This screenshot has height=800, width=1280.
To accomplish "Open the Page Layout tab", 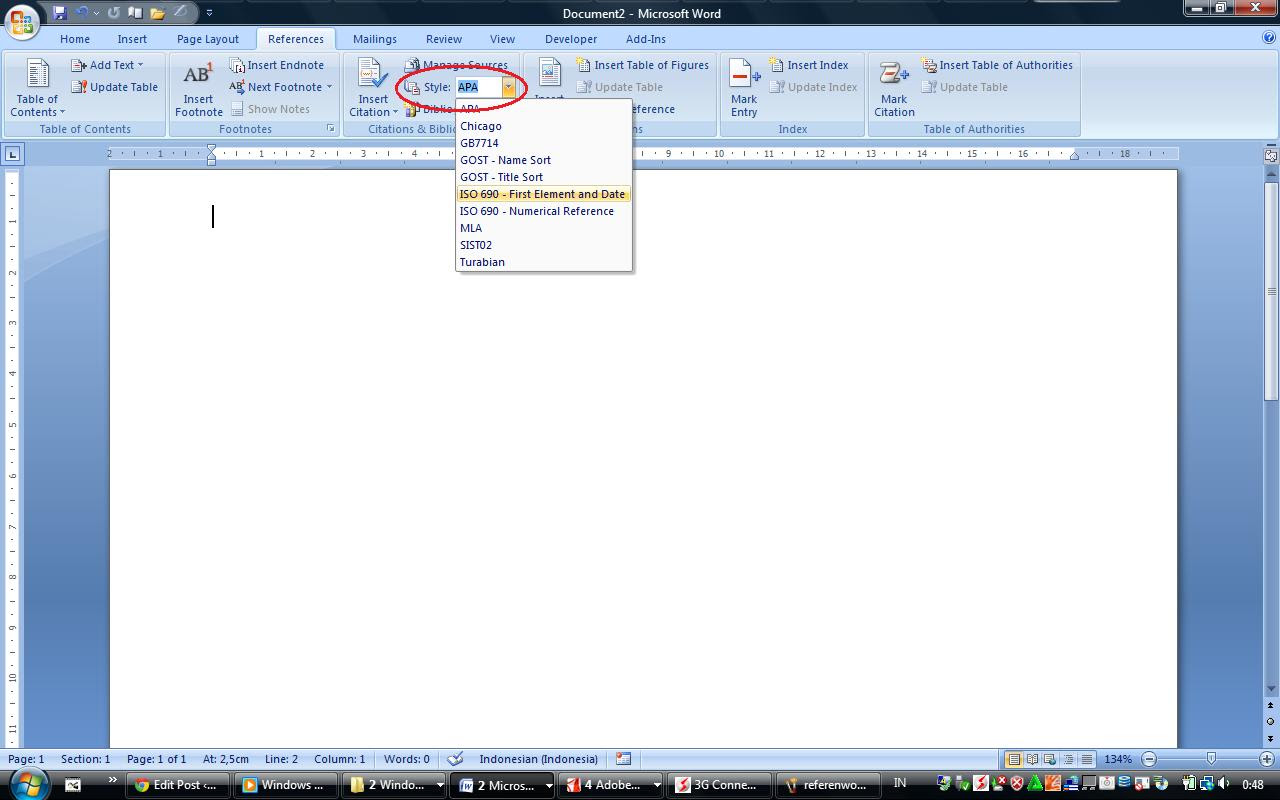I will pos(208,39).
